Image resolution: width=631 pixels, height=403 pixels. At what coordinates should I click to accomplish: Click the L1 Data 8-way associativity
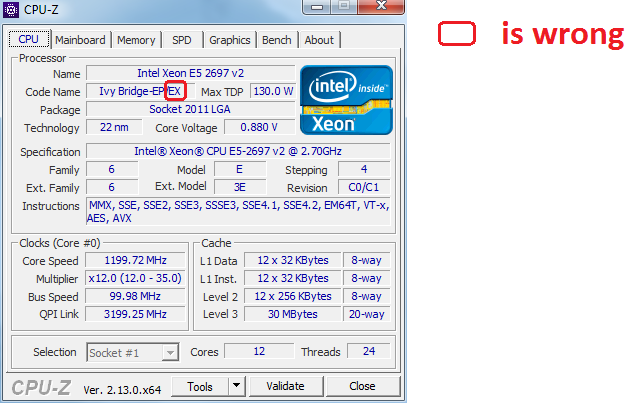click(x=366, y=260)
